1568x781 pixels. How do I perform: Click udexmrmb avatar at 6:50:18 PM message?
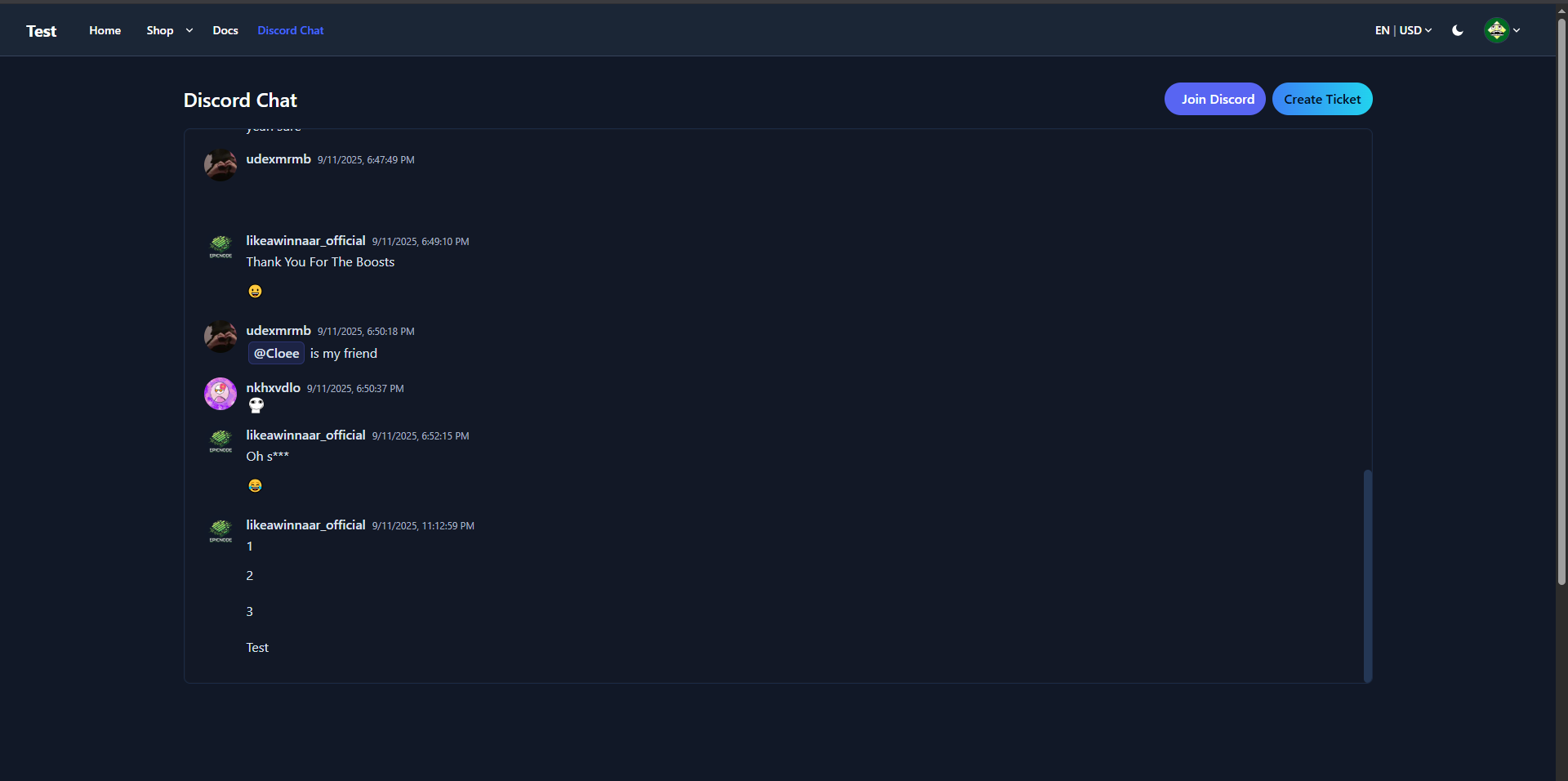pos(220,337)
